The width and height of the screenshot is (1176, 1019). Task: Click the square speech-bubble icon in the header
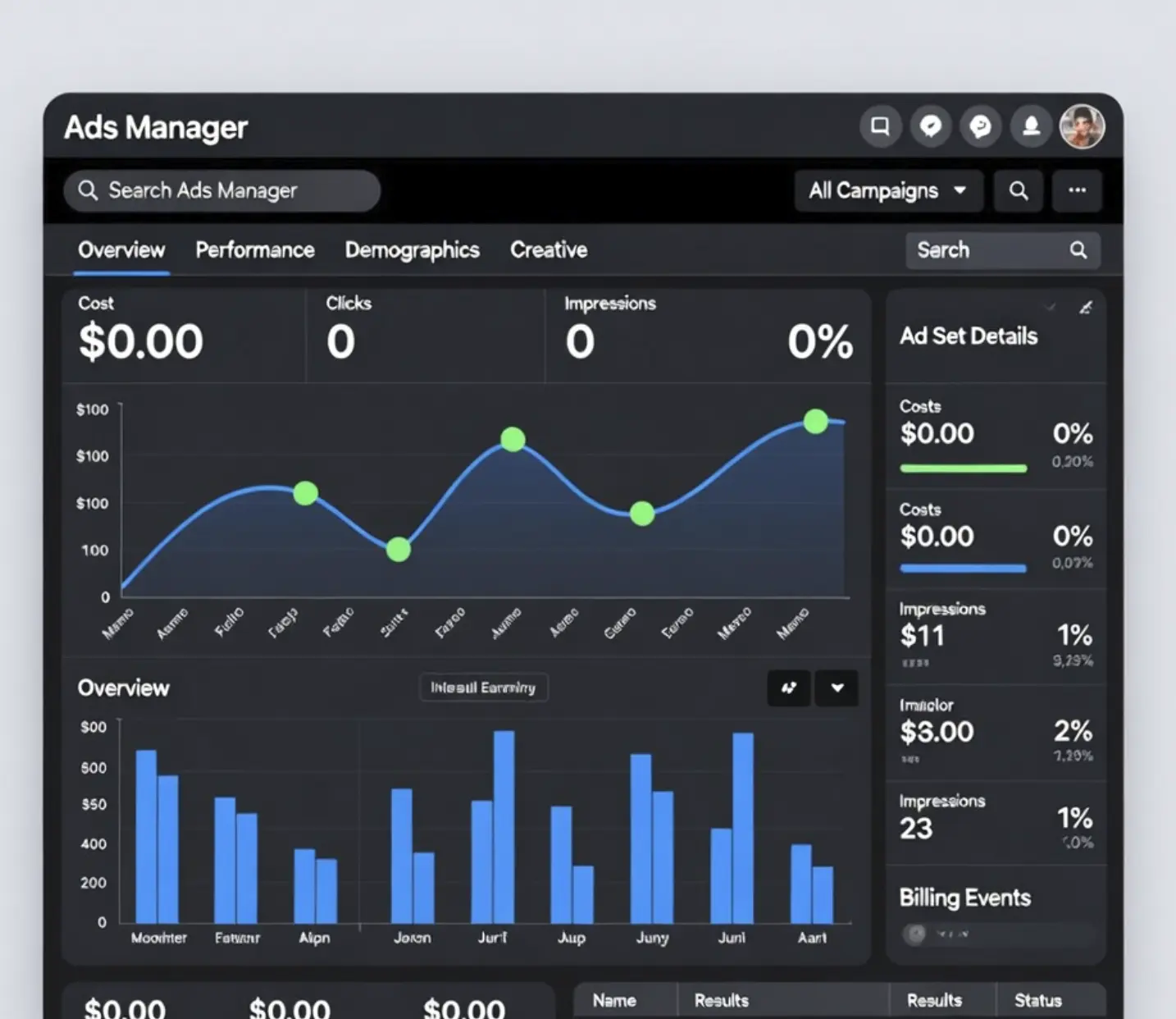pos(880,126)
